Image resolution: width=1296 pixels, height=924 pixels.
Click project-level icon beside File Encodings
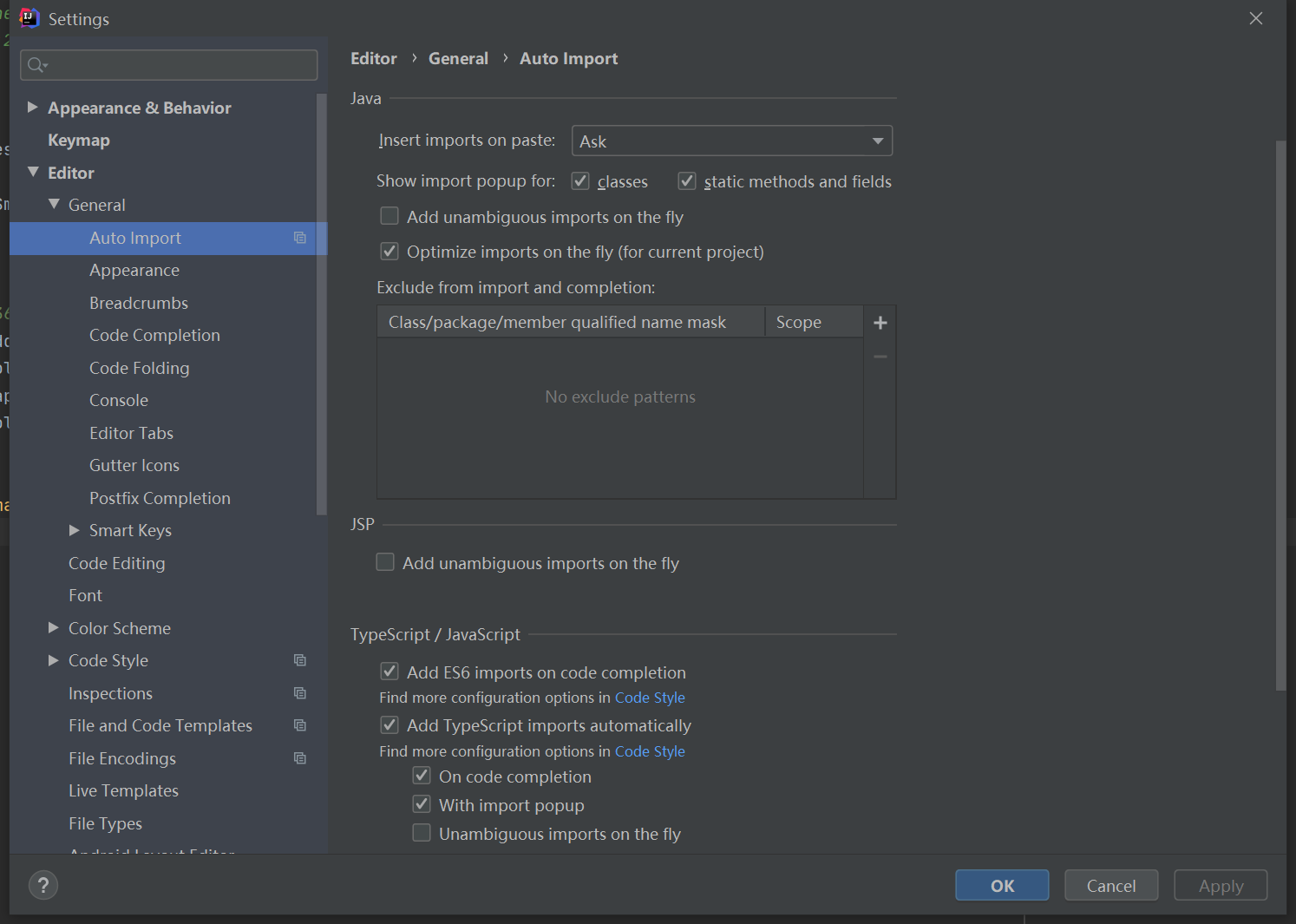tap(300, 758)
